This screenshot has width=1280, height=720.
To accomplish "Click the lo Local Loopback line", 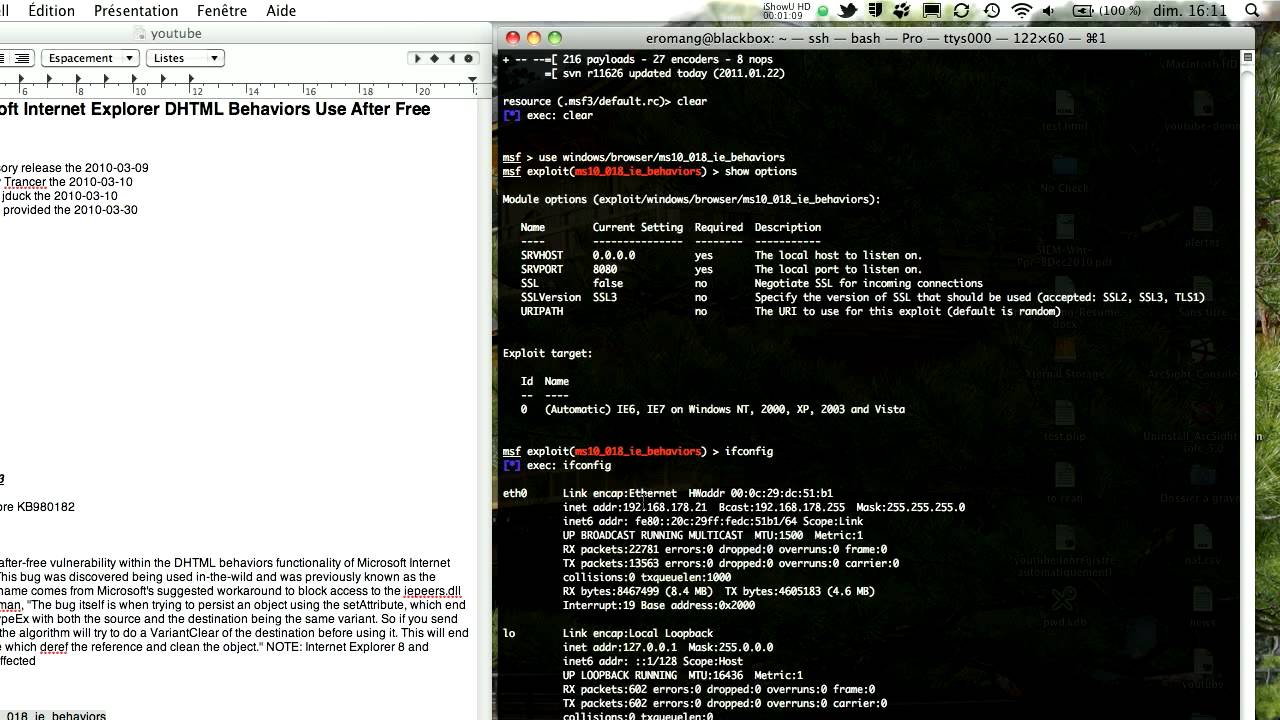I will click(x=608, y=633).
